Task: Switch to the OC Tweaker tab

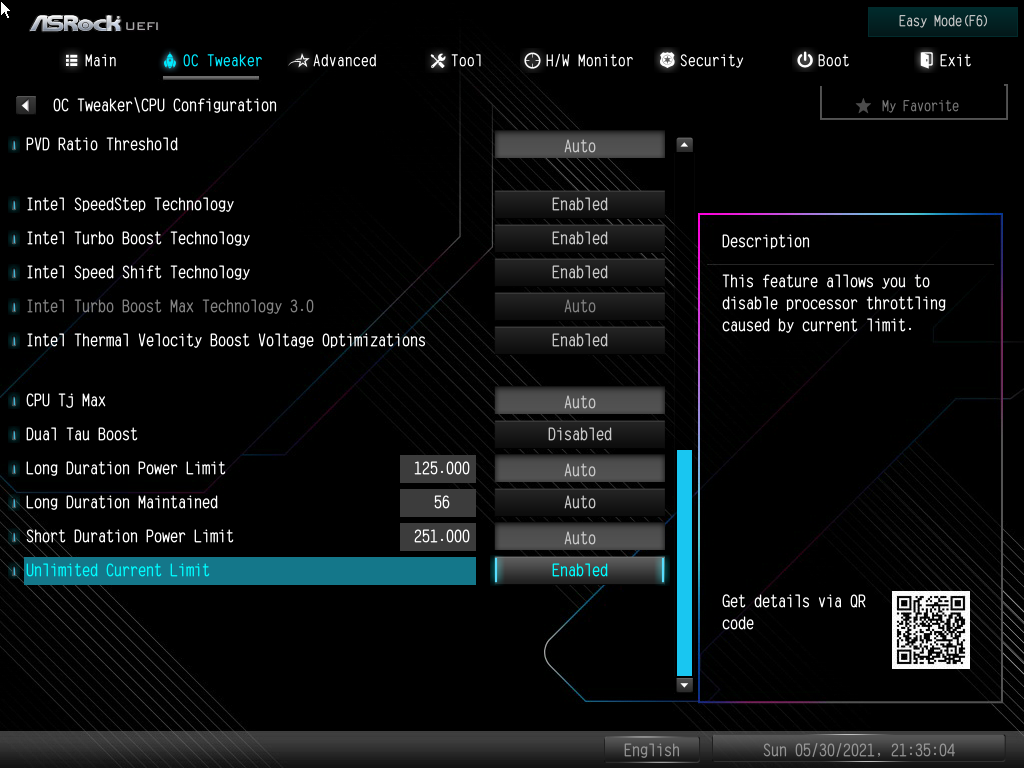Action: point(212,61)
